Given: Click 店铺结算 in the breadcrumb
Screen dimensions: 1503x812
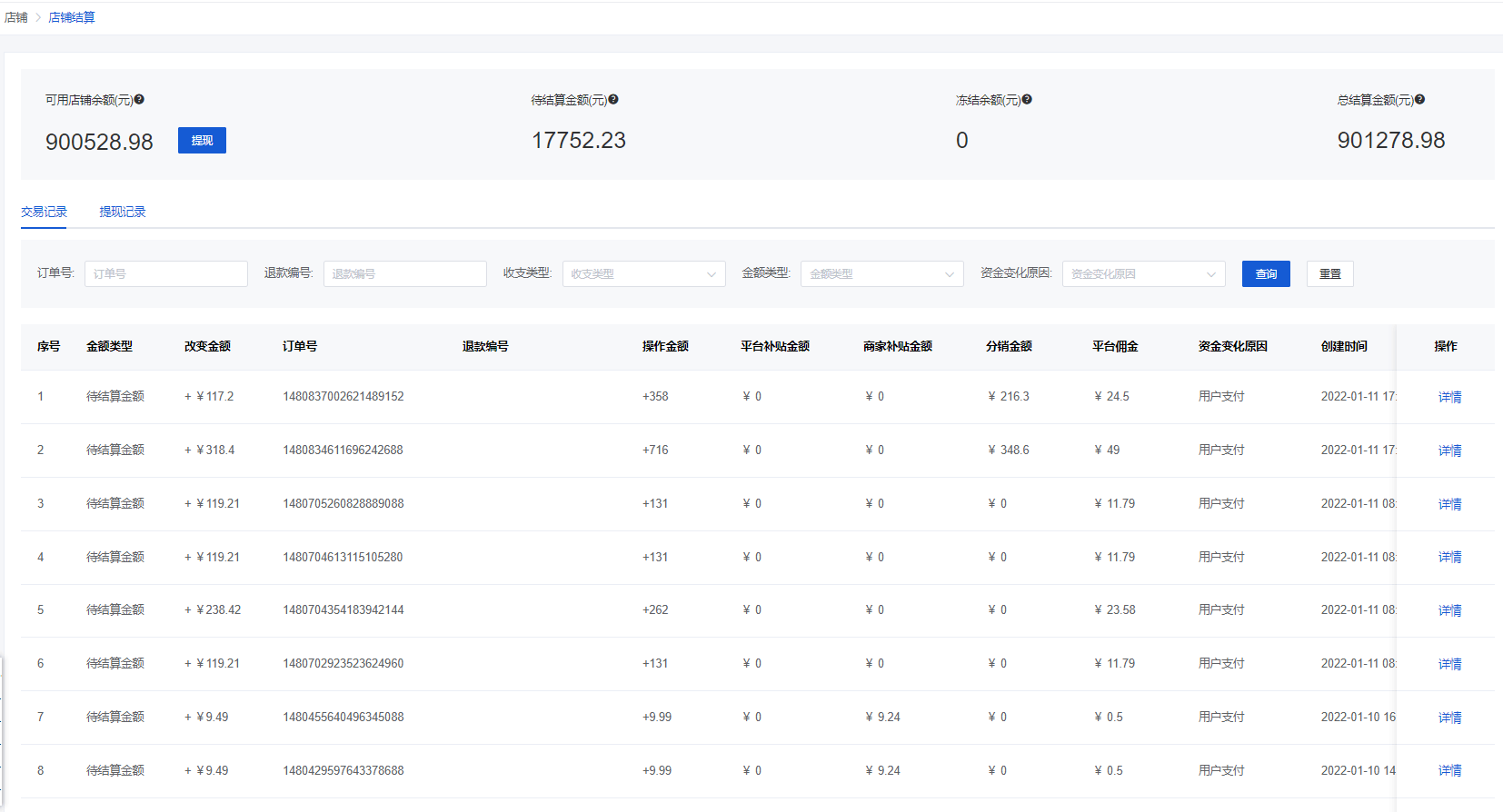Looking at the screenshot, I should pos(72,17).
